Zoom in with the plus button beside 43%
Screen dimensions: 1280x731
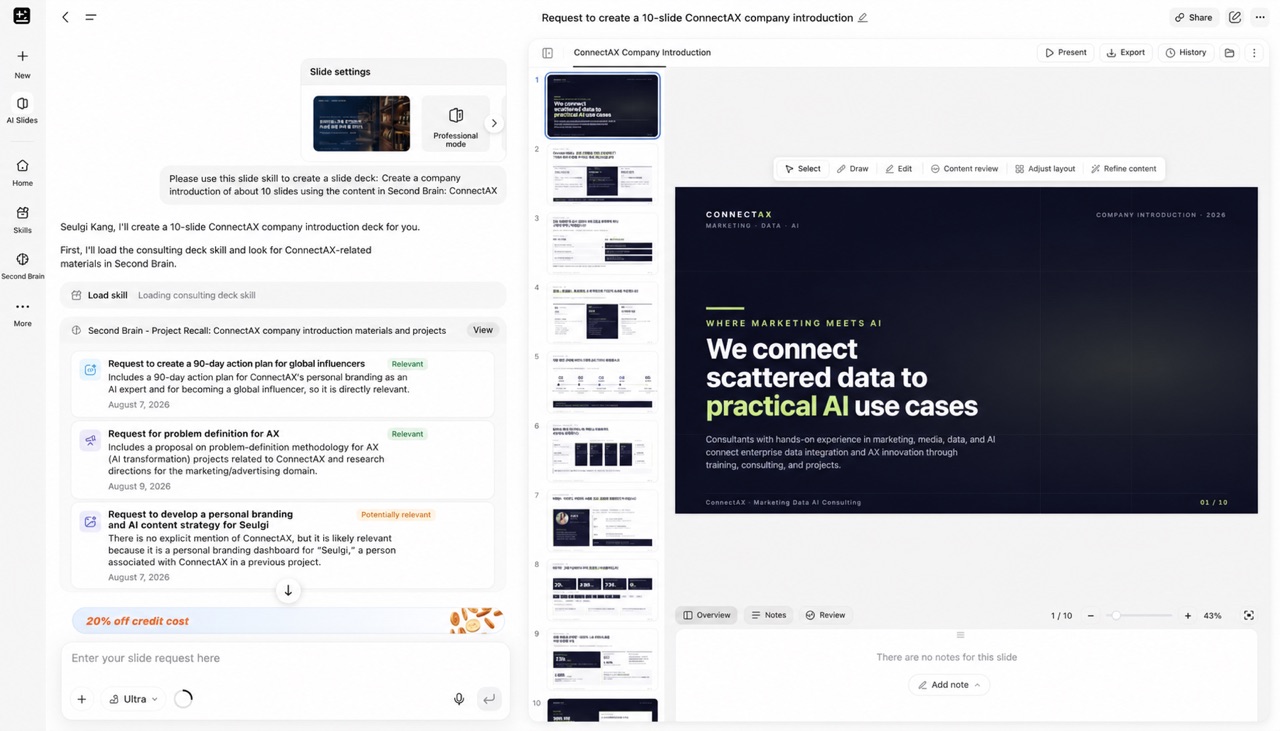pyautogui.click(x=1188, y=616)
